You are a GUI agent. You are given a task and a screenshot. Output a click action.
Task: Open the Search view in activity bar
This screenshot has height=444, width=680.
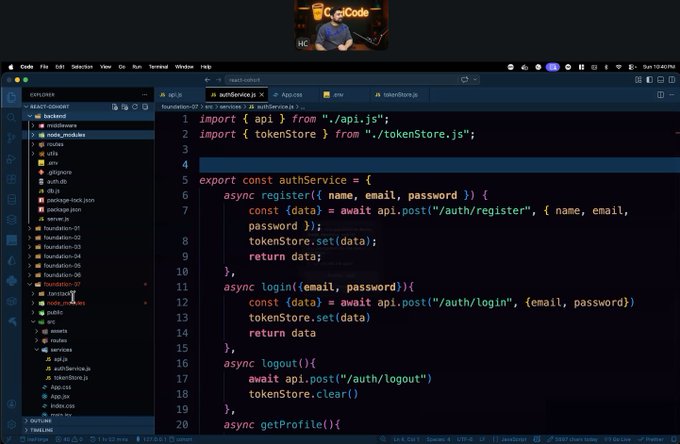pyautogui.click(x=11, y=117)
